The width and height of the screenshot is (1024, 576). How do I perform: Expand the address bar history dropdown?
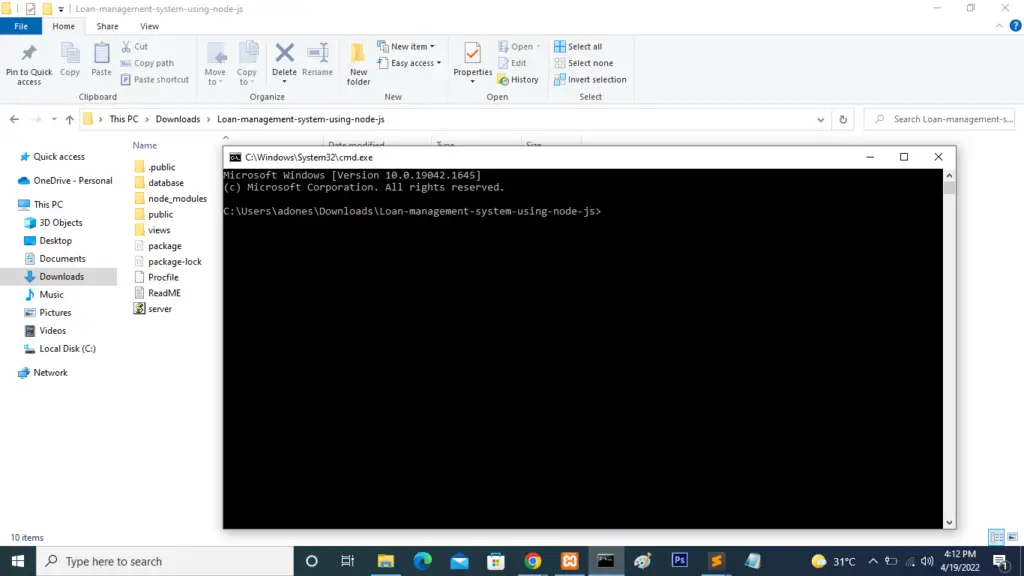pyautogui.click(x=822, y=119)
